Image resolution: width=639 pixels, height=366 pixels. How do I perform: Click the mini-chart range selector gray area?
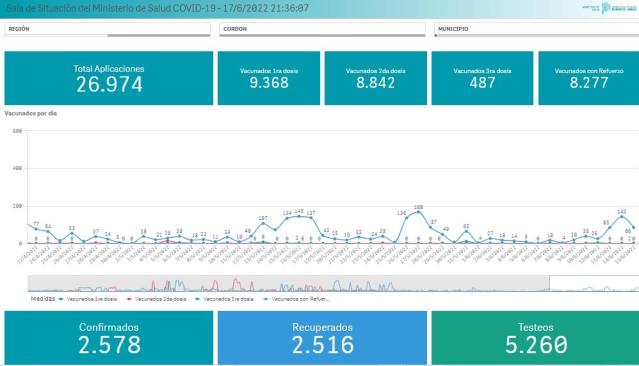pyautogui.click(x=288, y=284)
